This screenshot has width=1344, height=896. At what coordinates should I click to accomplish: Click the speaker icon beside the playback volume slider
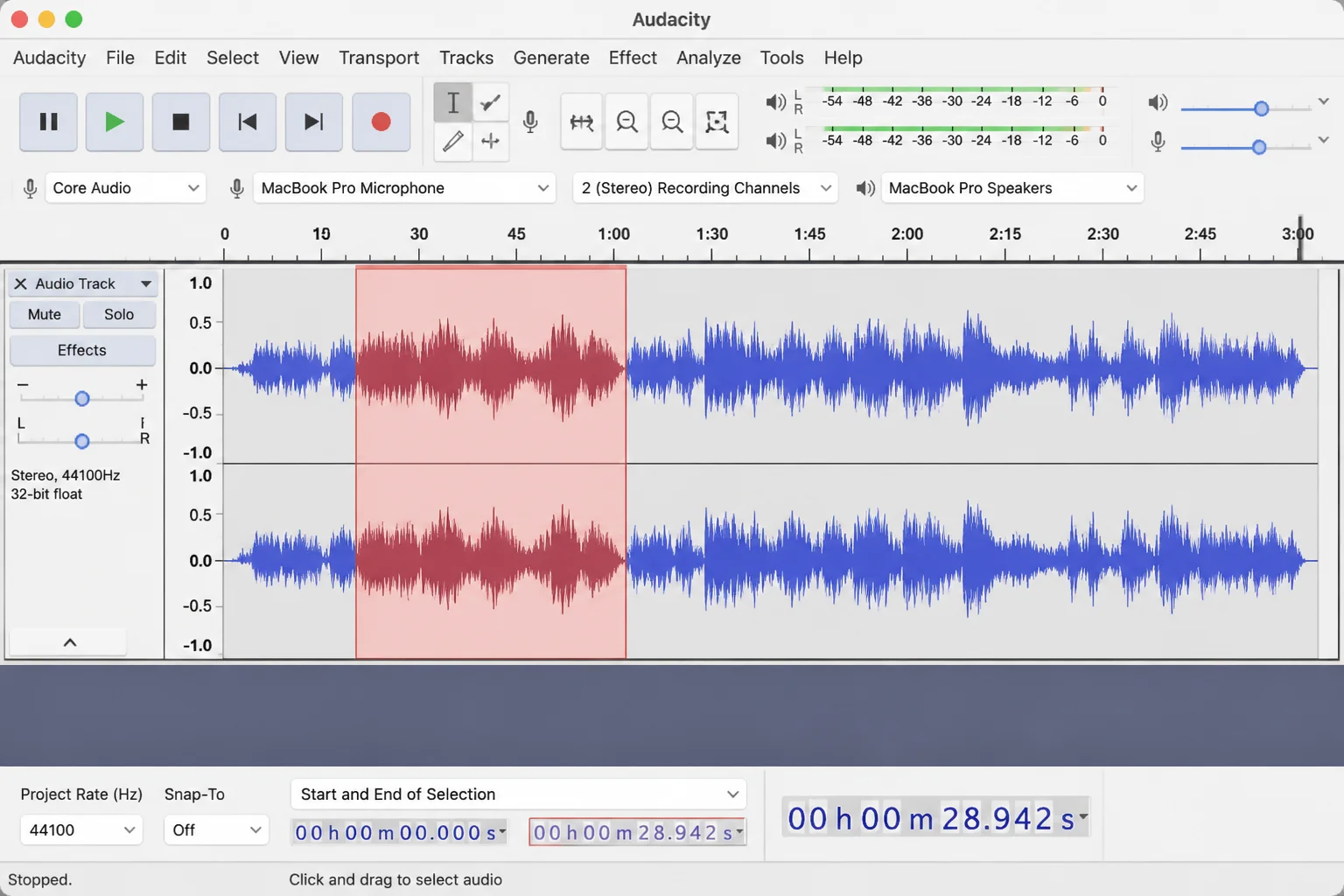(x=1158, y=102)
